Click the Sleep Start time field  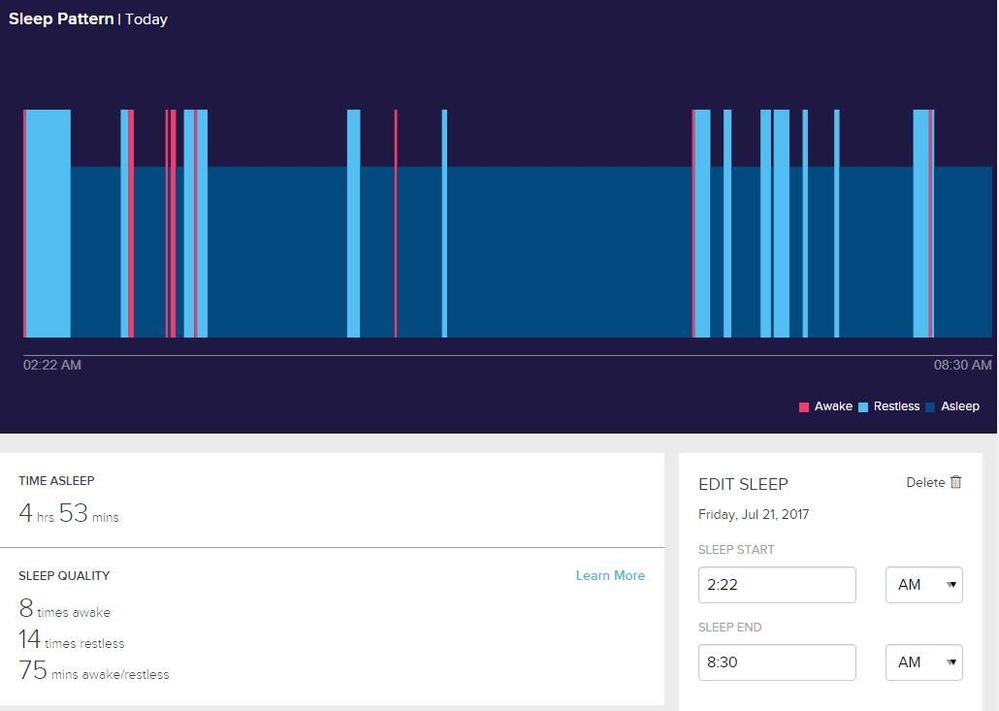coord(777,585)
